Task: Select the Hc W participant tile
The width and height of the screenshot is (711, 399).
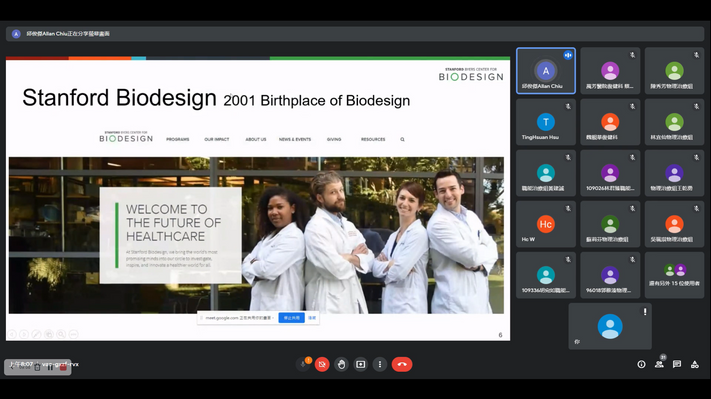Action: pyautogui.click(x=546, y=224)
